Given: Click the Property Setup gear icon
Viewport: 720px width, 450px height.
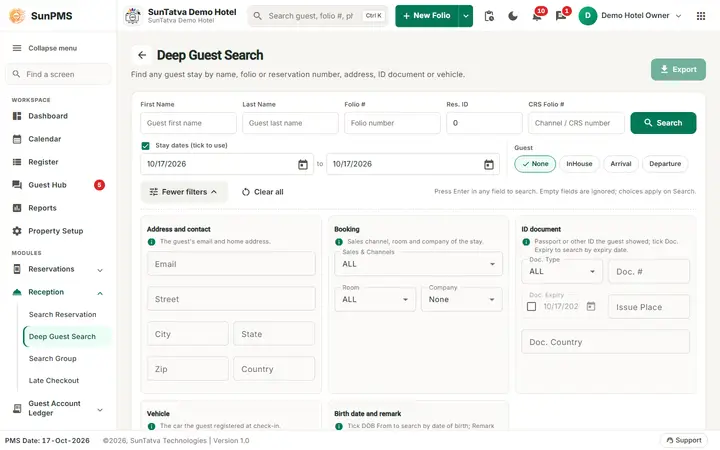Looking at the screenshot, I should coord(17,231).
